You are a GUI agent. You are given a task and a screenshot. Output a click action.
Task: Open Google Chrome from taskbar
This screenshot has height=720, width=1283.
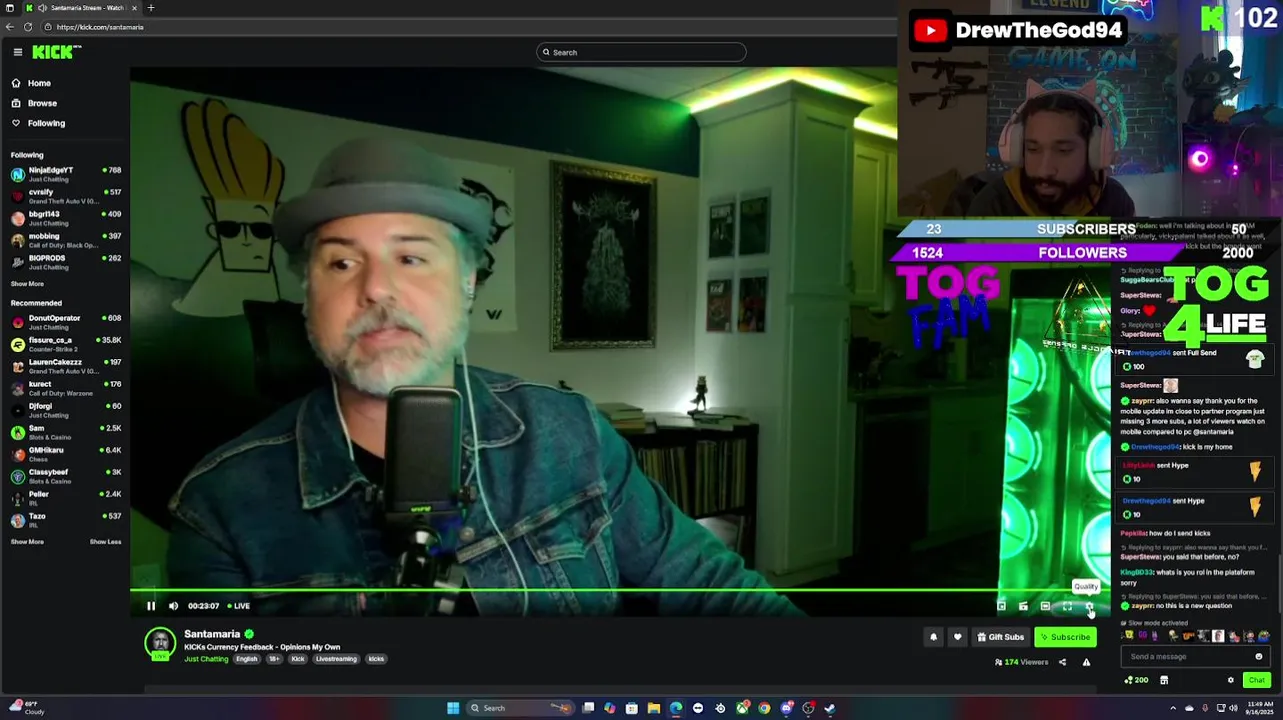tap(764, 708)
